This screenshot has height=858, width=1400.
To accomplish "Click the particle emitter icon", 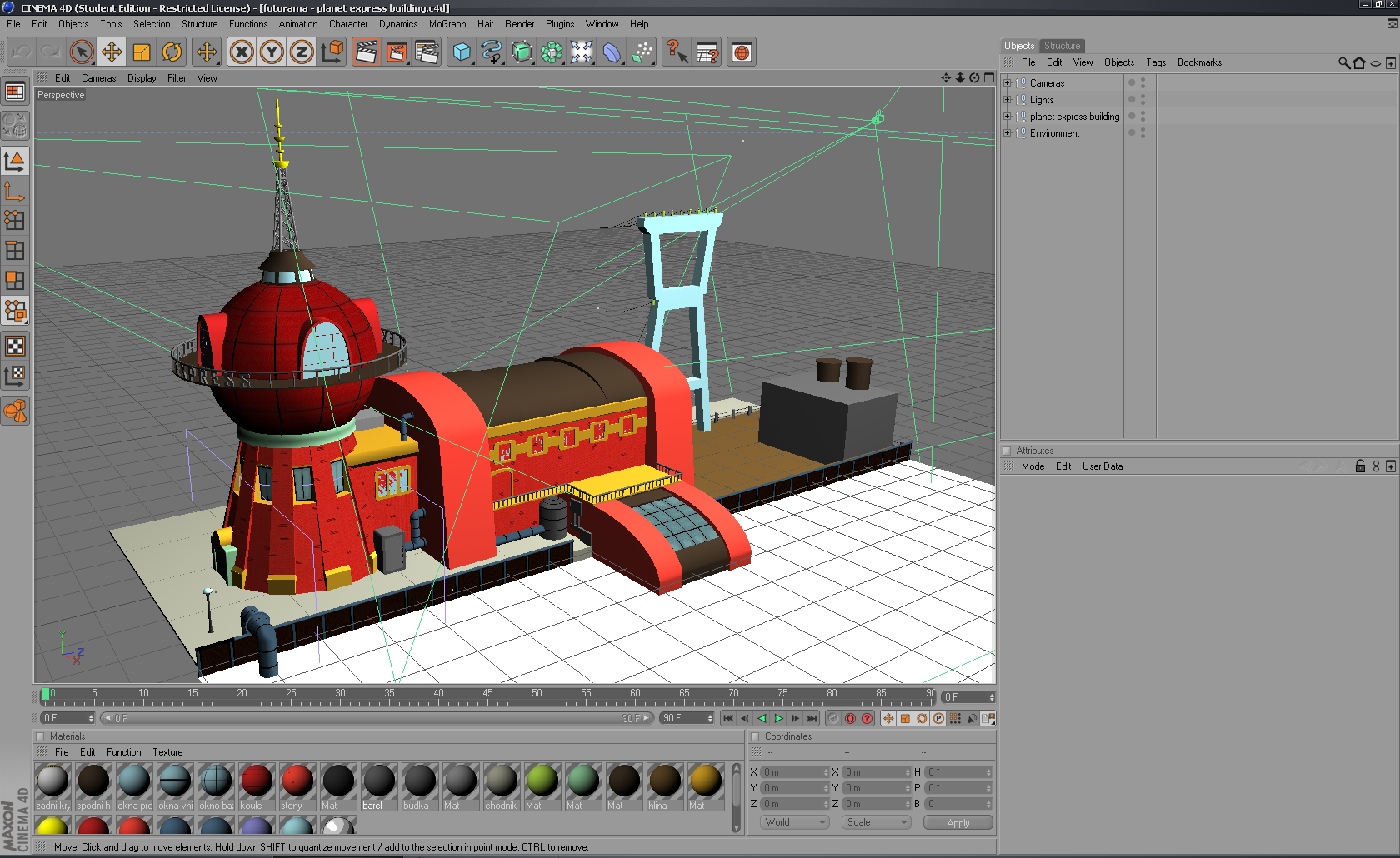I will (642, 52).
